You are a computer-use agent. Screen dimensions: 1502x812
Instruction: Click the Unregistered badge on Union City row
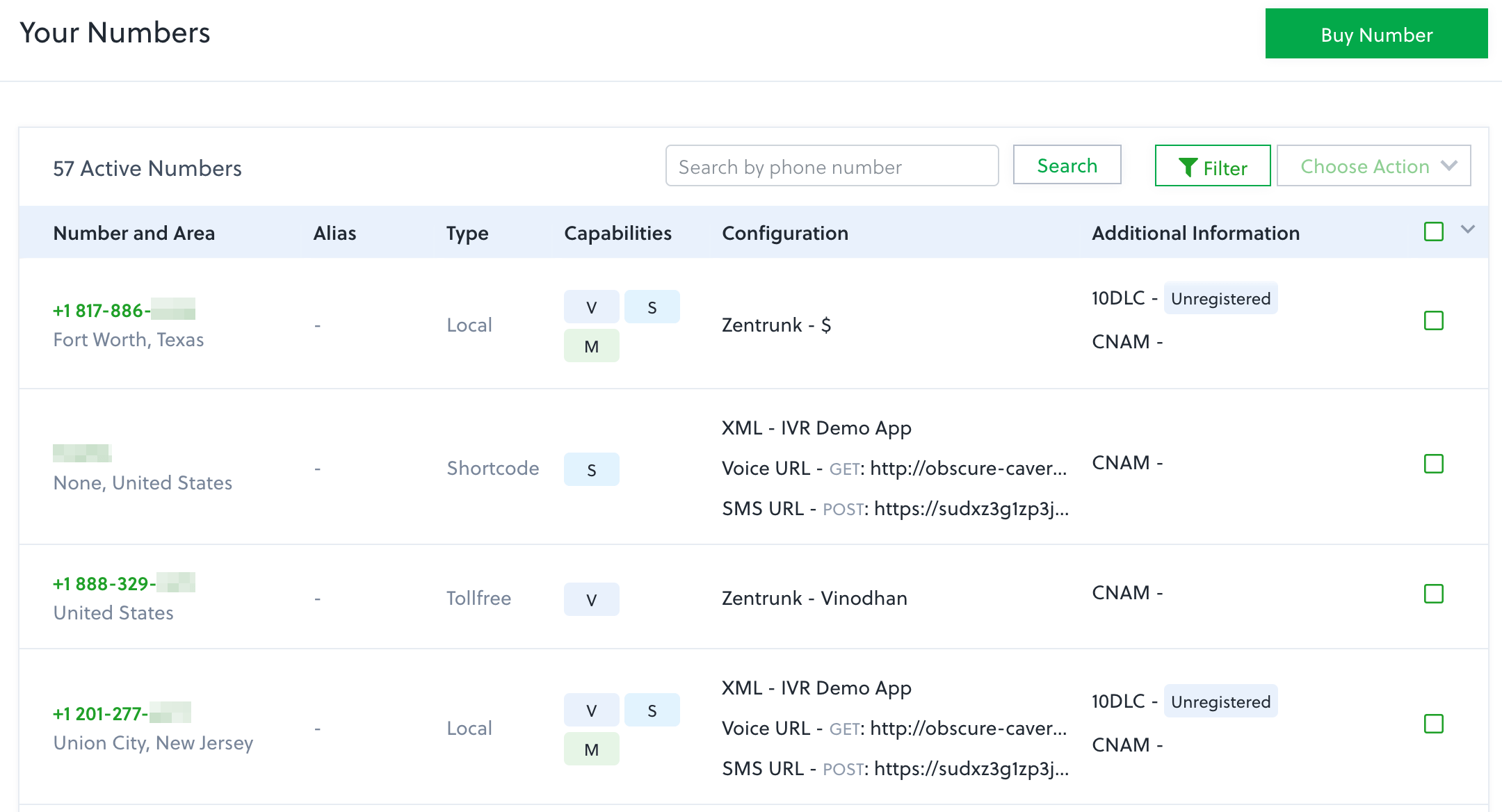(1220, 701)
